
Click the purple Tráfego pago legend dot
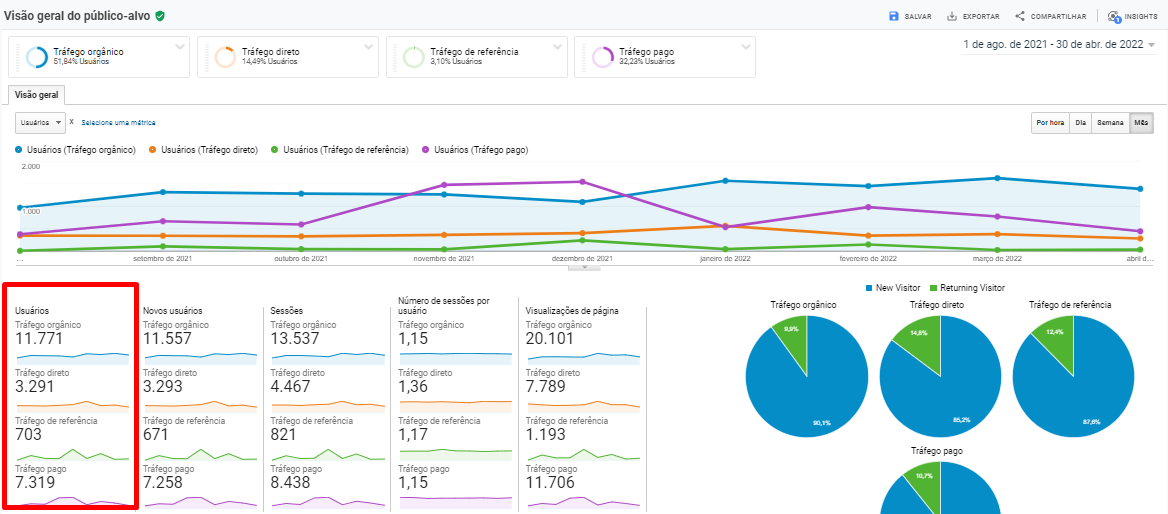click(425, 150)
